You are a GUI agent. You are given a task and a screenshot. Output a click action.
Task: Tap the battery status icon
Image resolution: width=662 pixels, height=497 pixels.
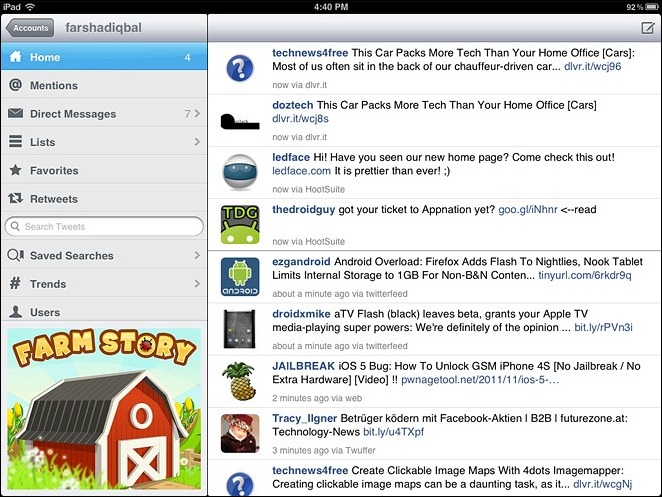point(652,7)
